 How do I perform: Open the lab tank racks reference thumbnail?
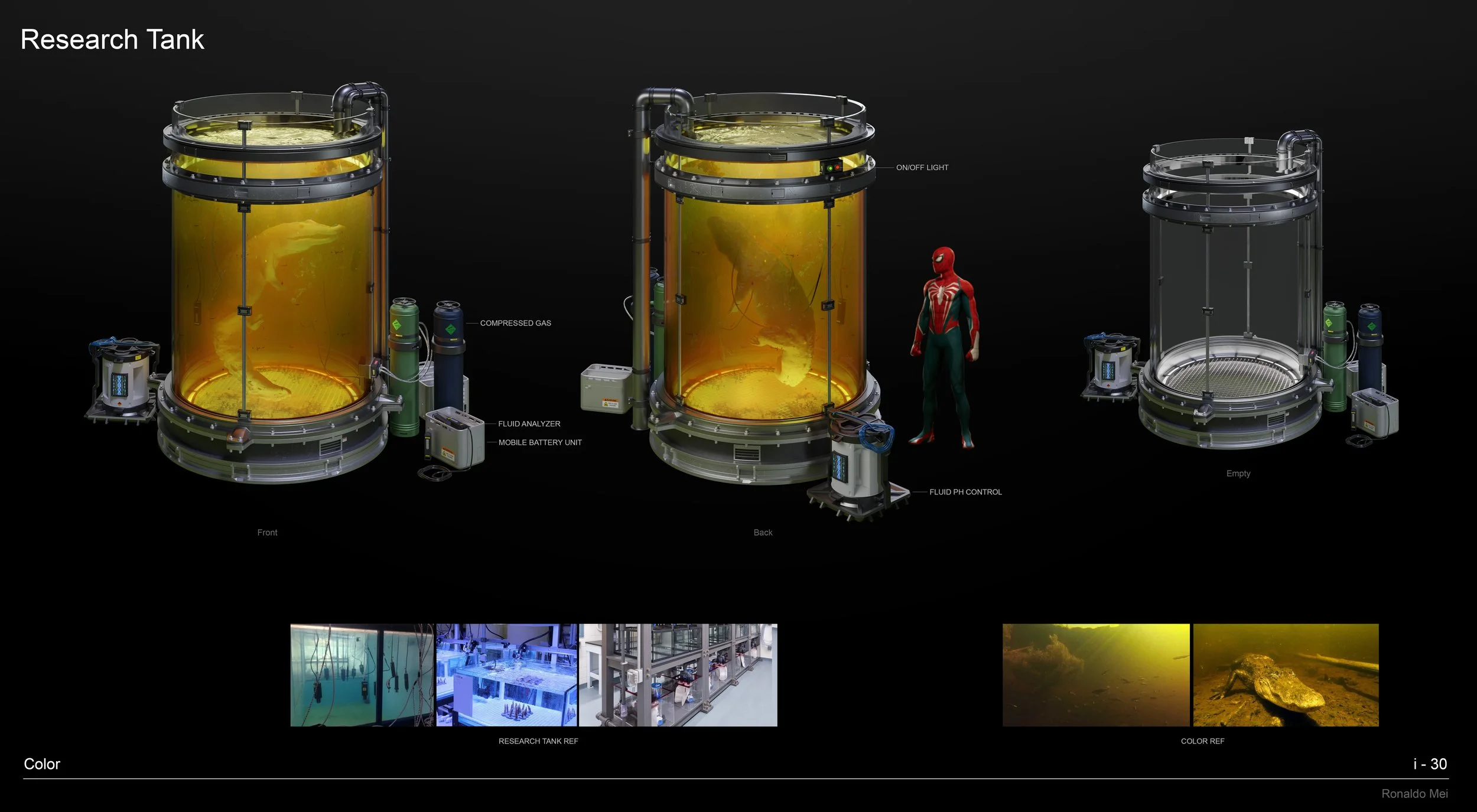point(678,675)
